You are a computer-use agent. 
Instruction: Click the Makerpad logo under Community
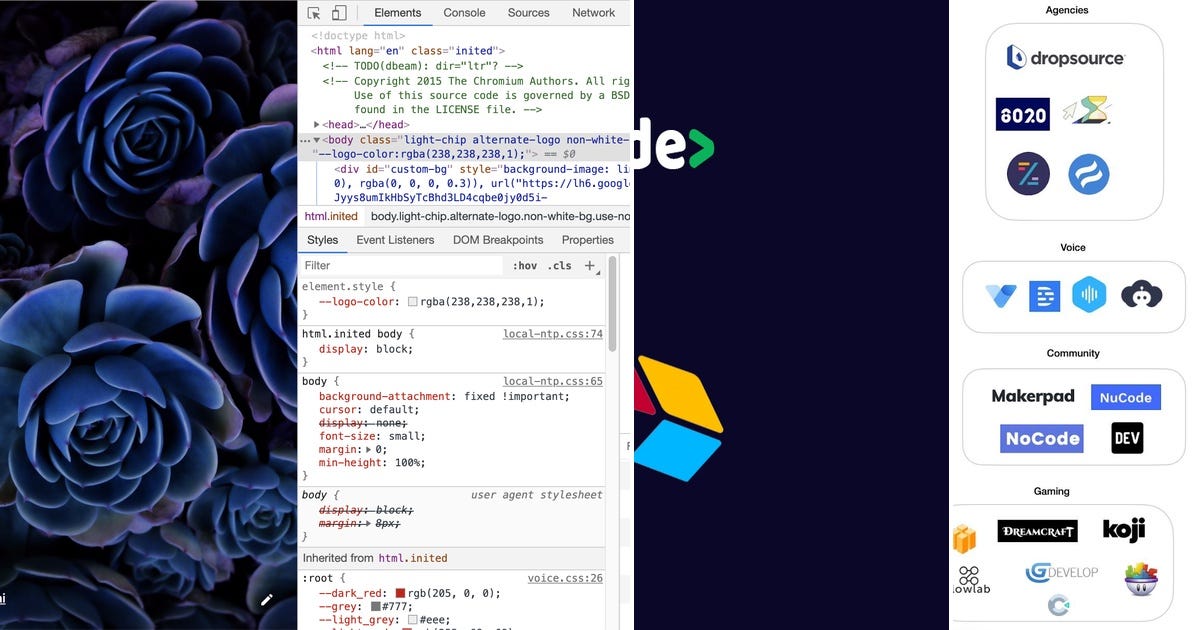(1034, 396)
